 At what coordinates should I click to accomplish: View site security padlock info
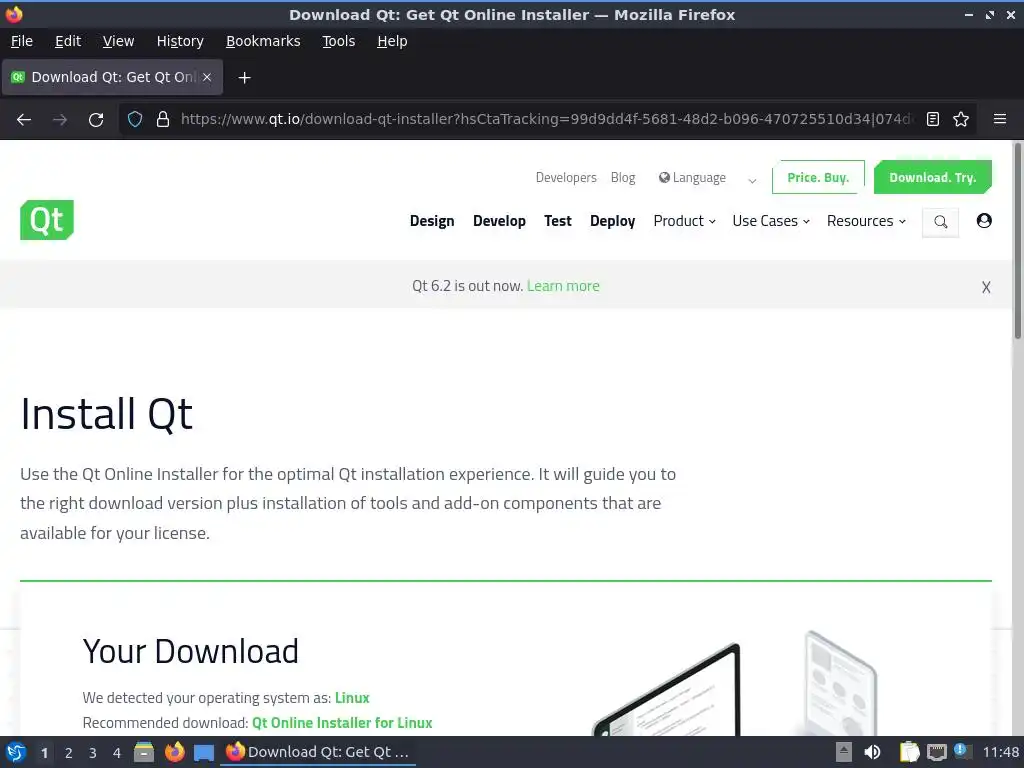(x=163, y=119)
